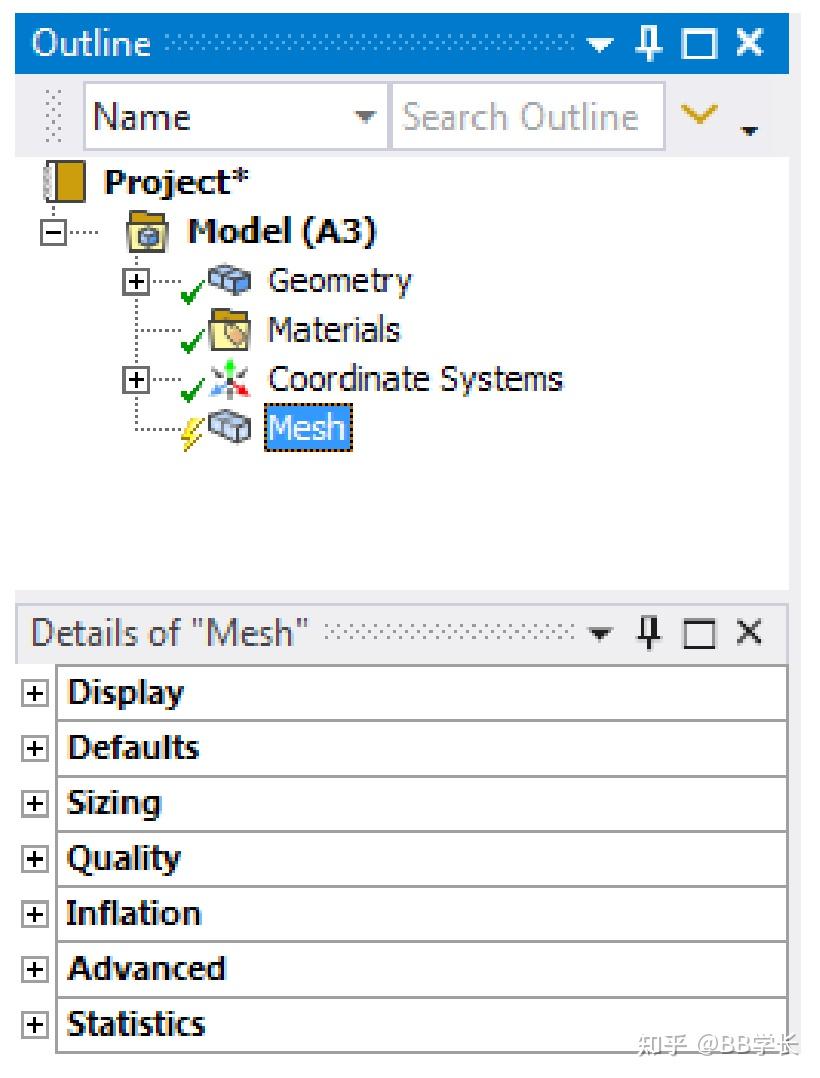The image size is (820, 1078).
Task: Pin the Outline panel
Action: pyautogui.click(x=650, y=43)
